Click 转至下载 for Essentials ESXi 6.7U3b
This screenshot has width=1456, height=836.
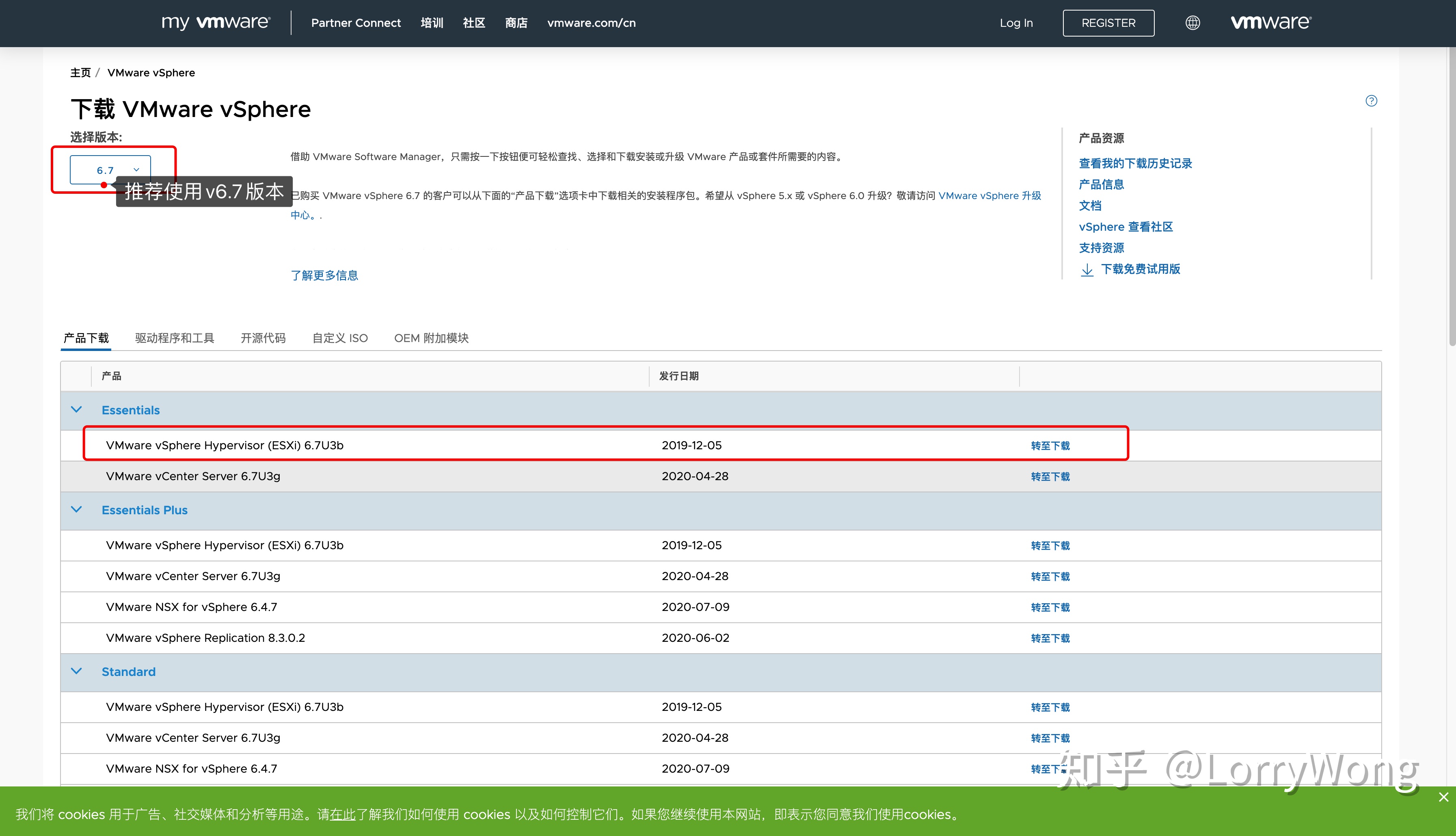pyautogui.click(x=1050, y=446)
